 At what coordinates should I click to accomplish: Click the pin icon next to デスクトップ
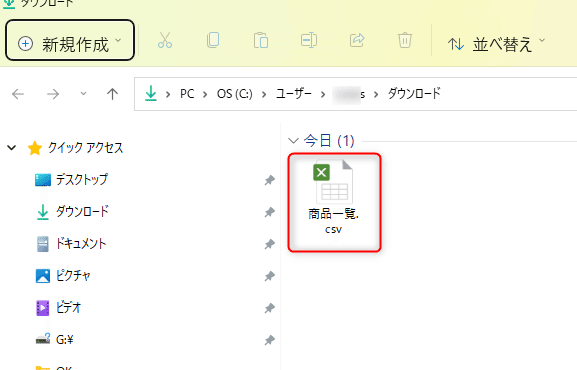pyautogui.click(x=270, y=180)
